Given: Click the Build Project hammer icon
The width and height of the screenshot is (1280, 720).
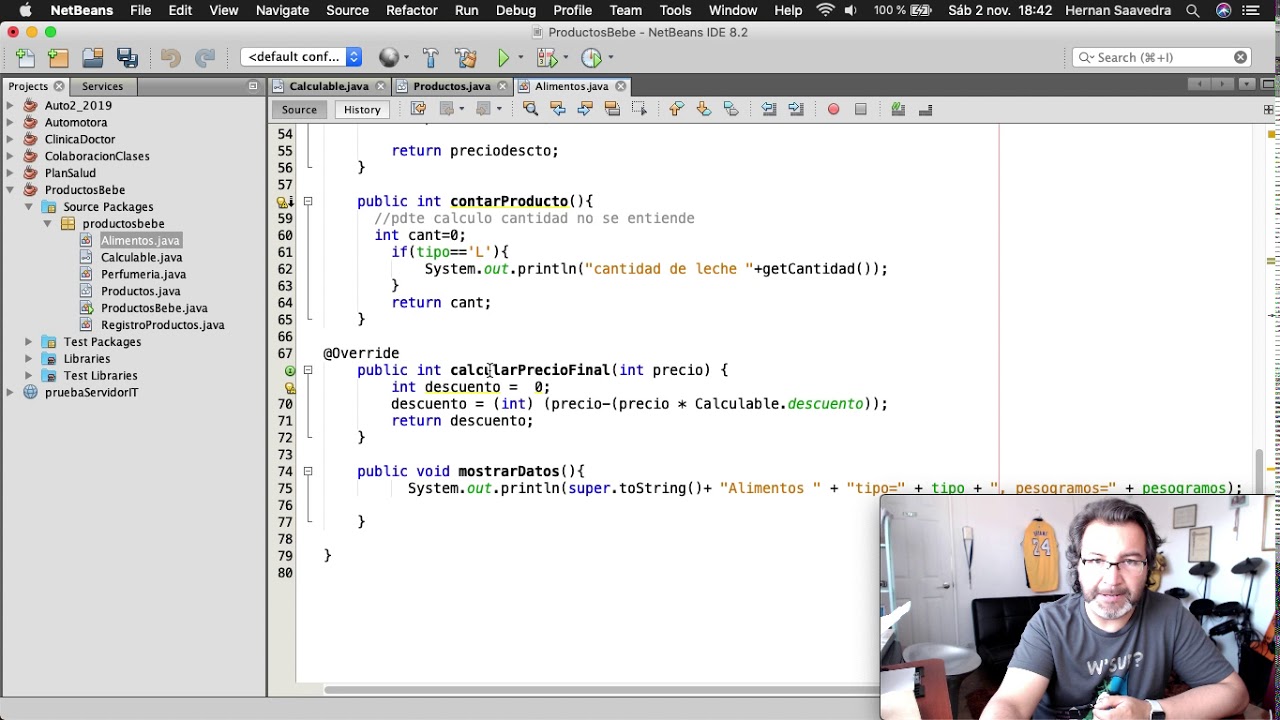Looking at the screenshot, I should click(x=431, y=58).
